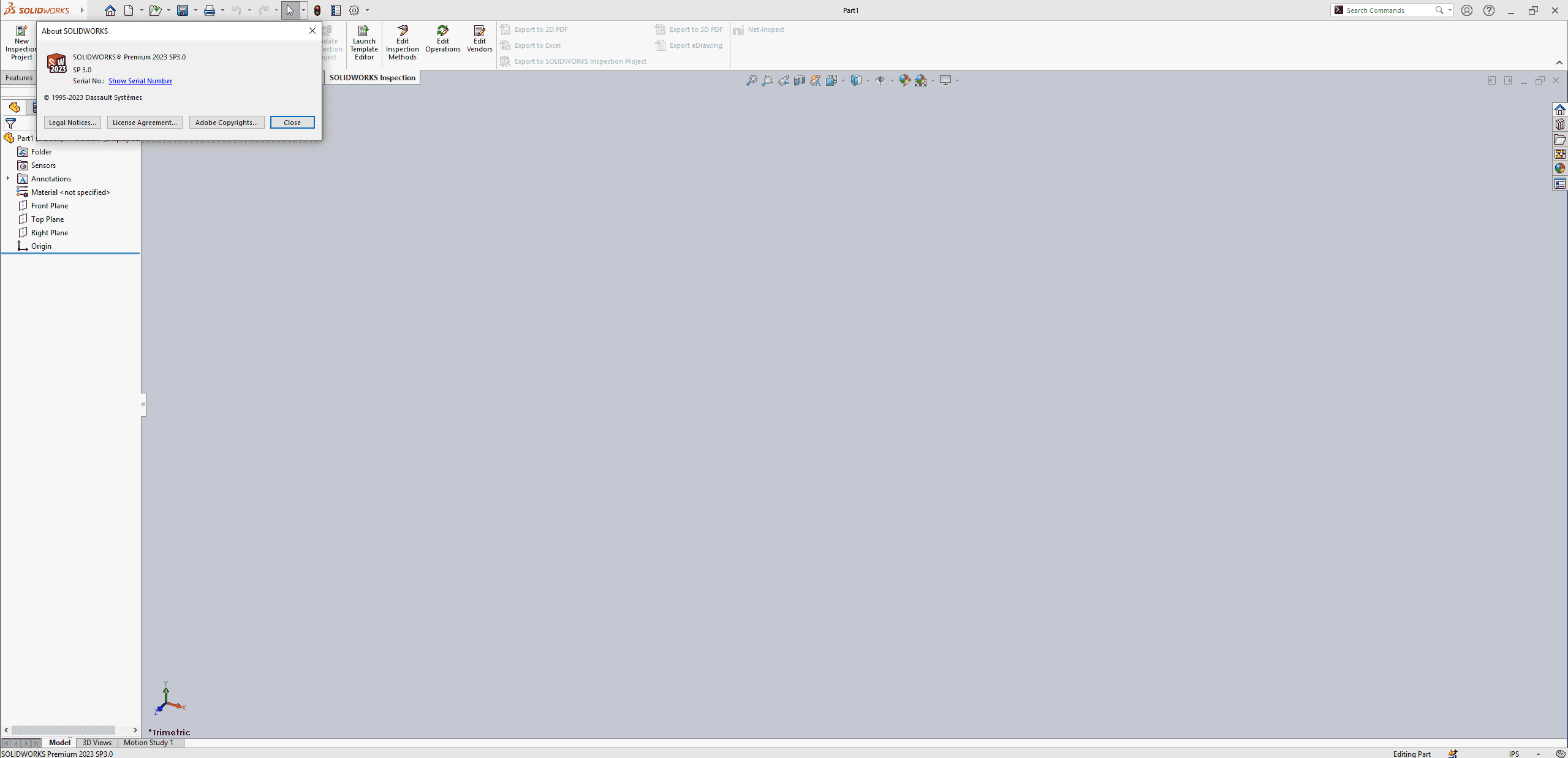
Task: Click Display Style icon
Action: (857, 80)
